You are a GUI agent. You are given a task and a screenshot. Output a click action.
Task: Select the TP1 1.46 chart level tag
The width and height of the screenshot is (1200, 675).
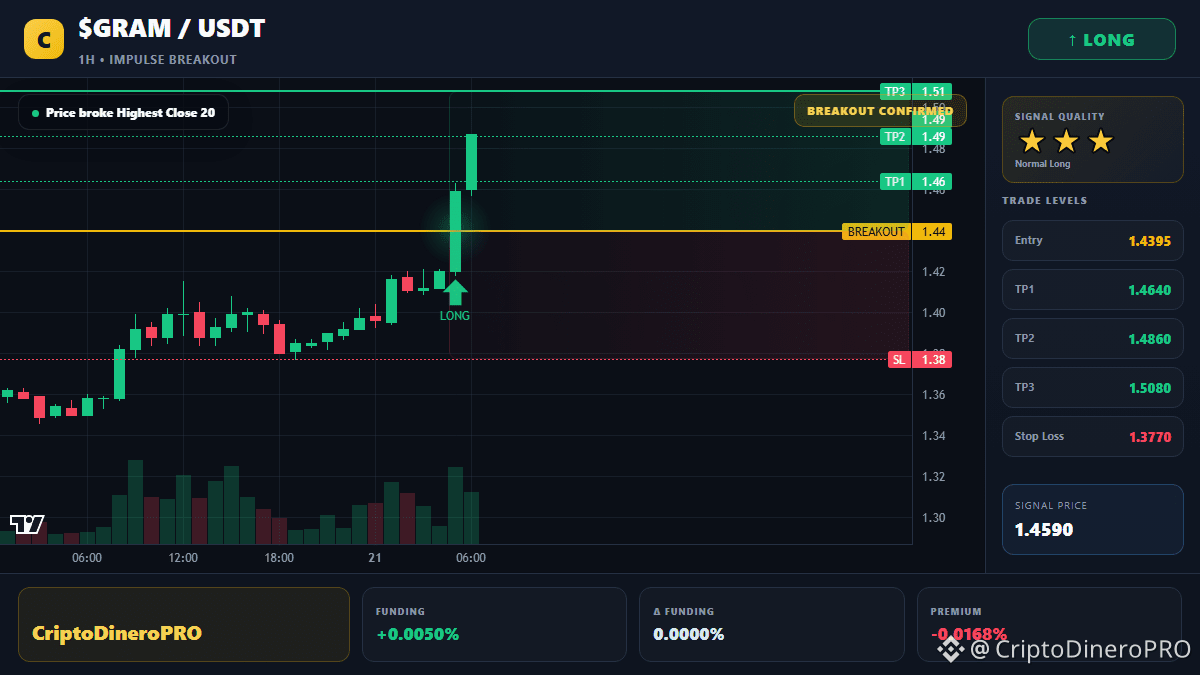point(915,182)
